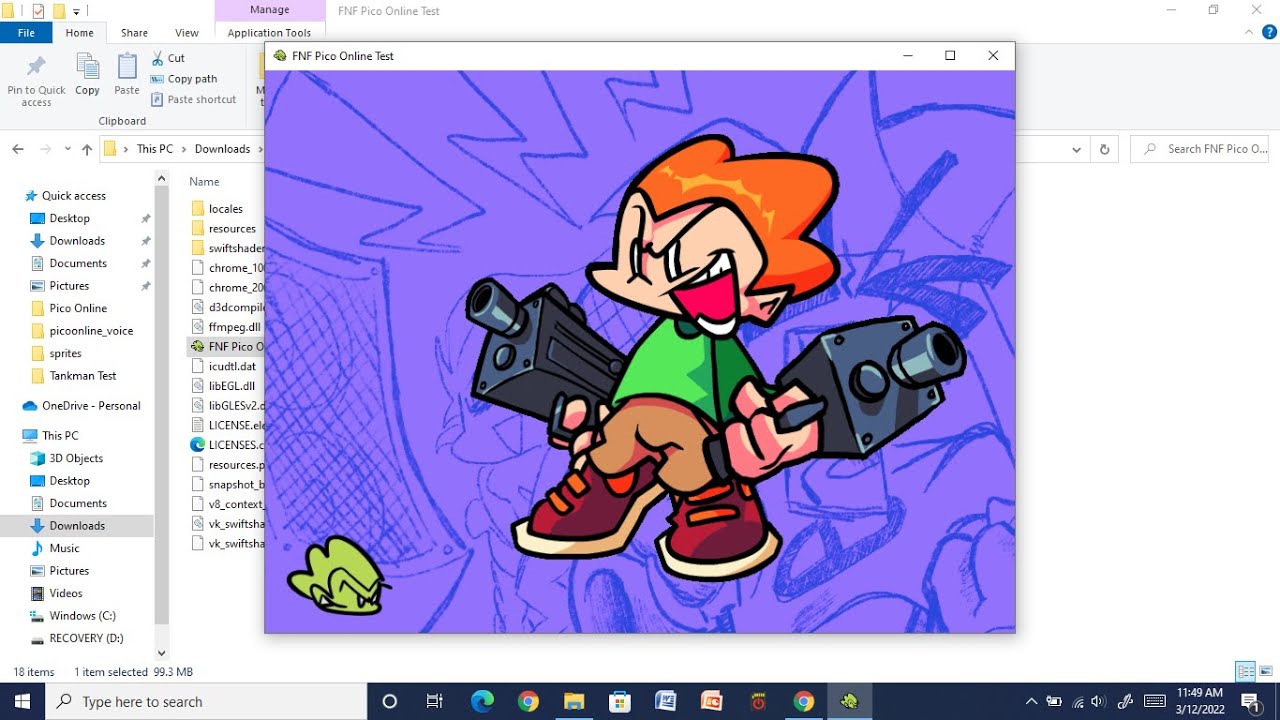Image resolution: width=1280 pixels, height=720 pixels.
Task: Open Word from the taskbar
Action: tap(665, 701)
